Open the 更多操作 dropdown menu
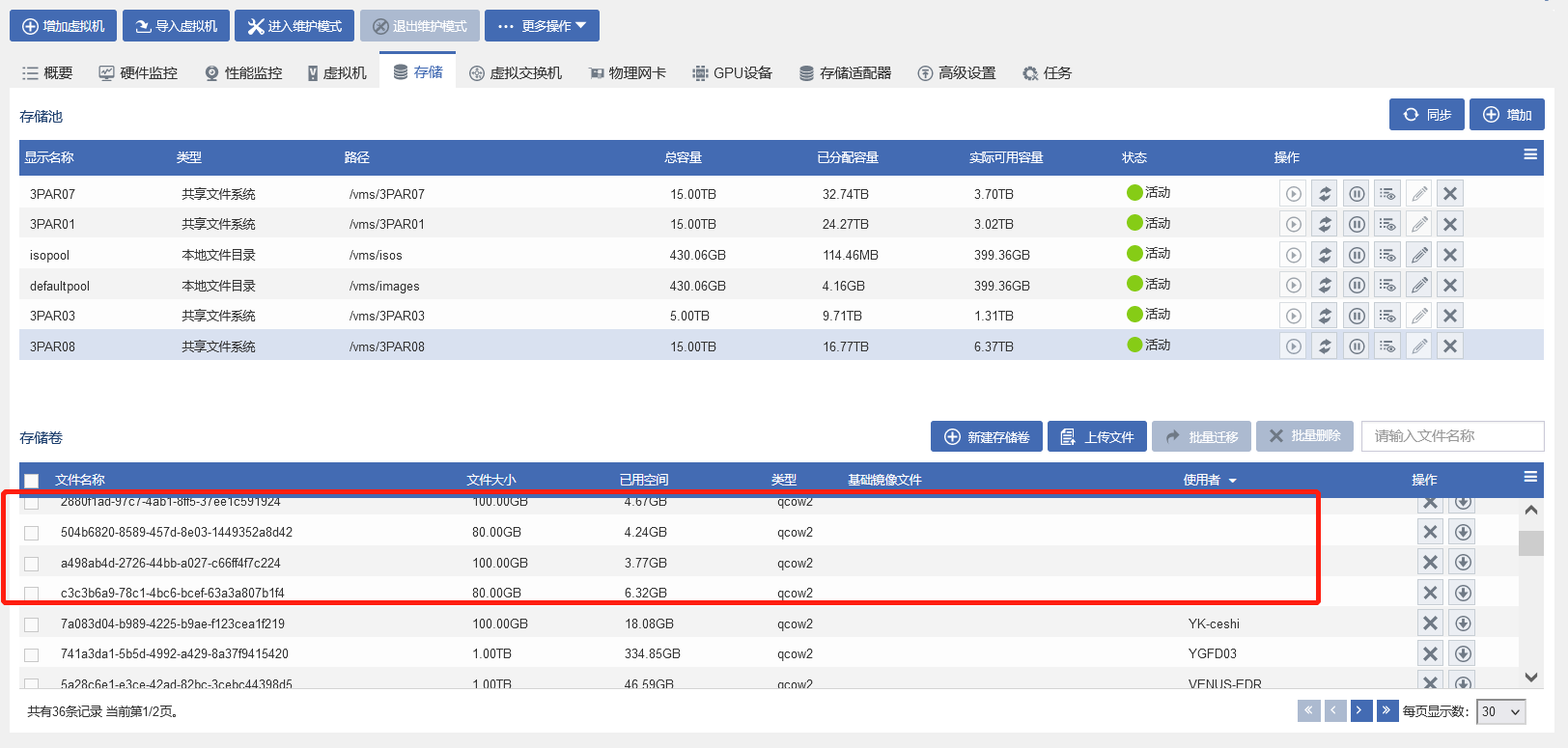The width and height of the screenshot is (1568, 748). coord(542,26)
